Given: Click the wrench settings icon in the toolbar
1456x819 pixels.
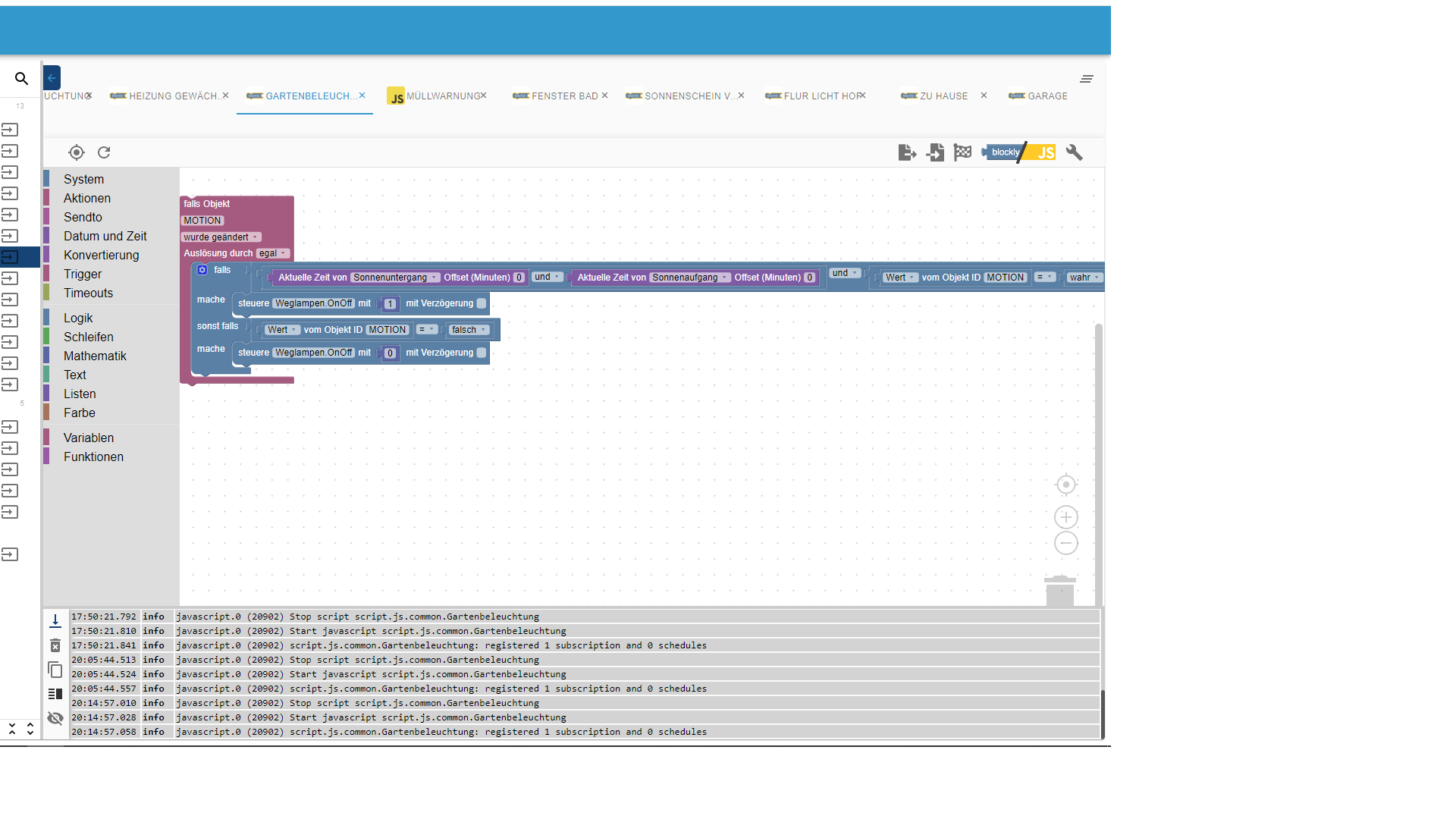Looking at the screenshot, I should coord(1074,152).
